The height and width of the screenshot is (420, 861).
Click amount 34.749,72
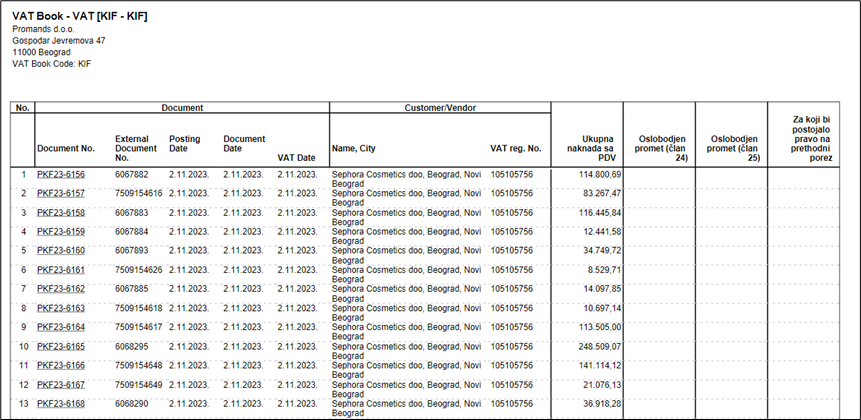point(602,251)
